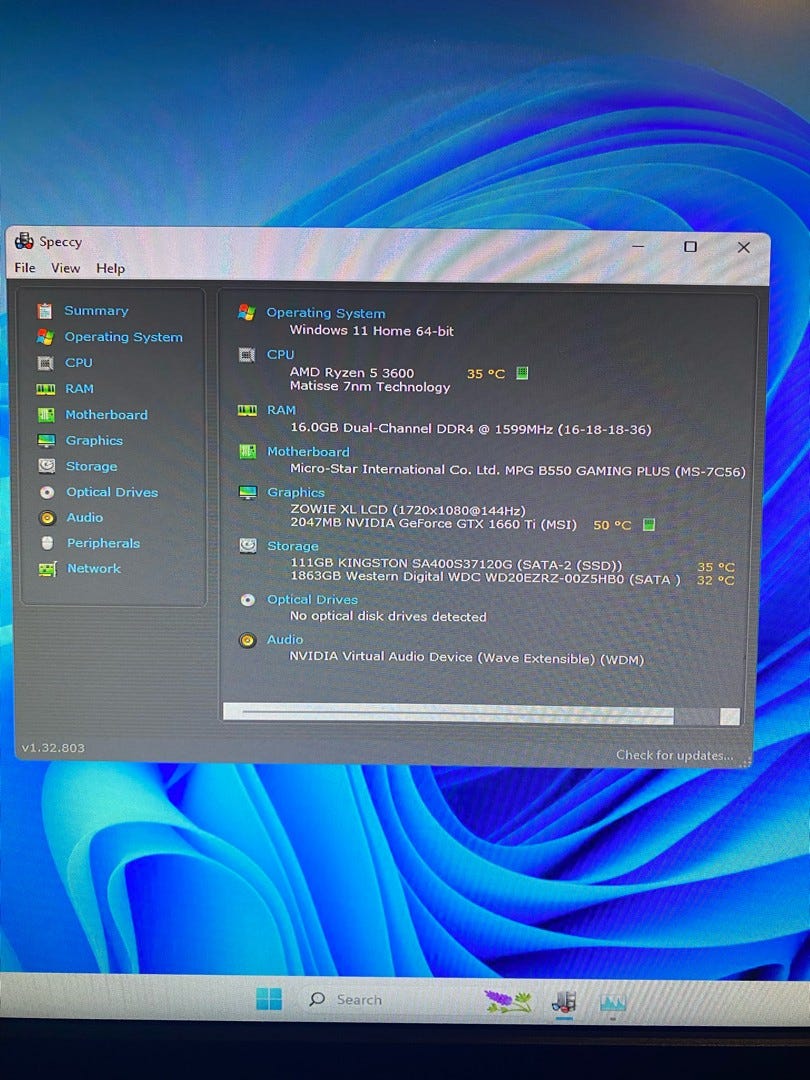Click disc icon beside Optical Drives heading
The width and height of the screenshot is (810, 1080).
248,600
